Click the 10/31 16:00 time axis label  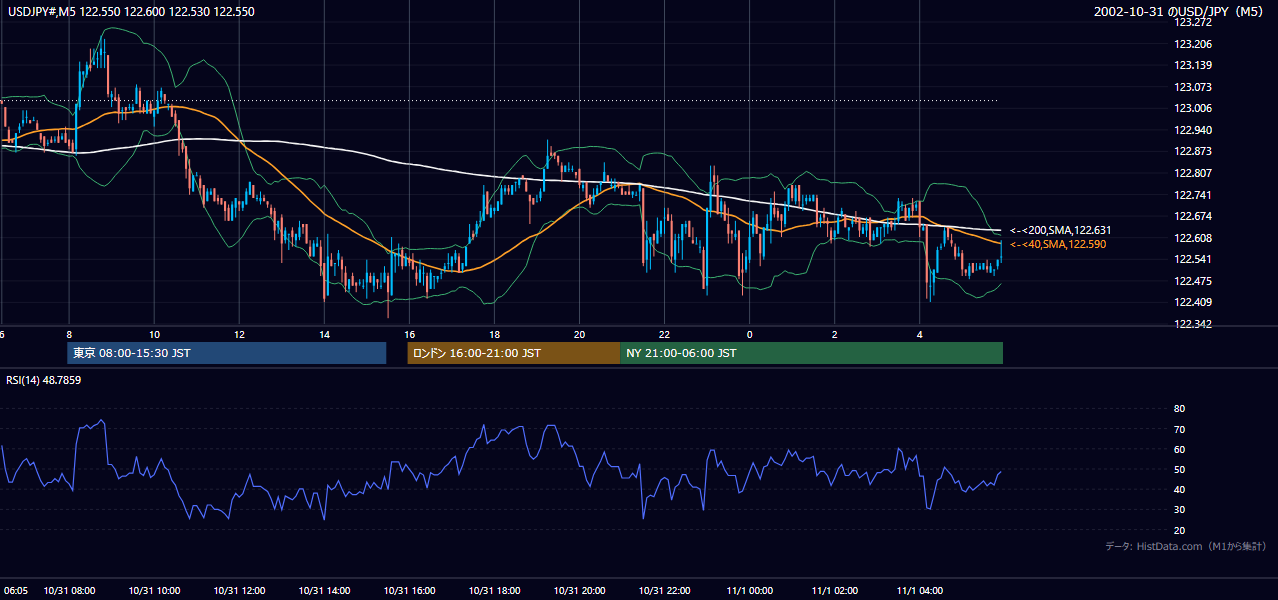click(409, 591)
